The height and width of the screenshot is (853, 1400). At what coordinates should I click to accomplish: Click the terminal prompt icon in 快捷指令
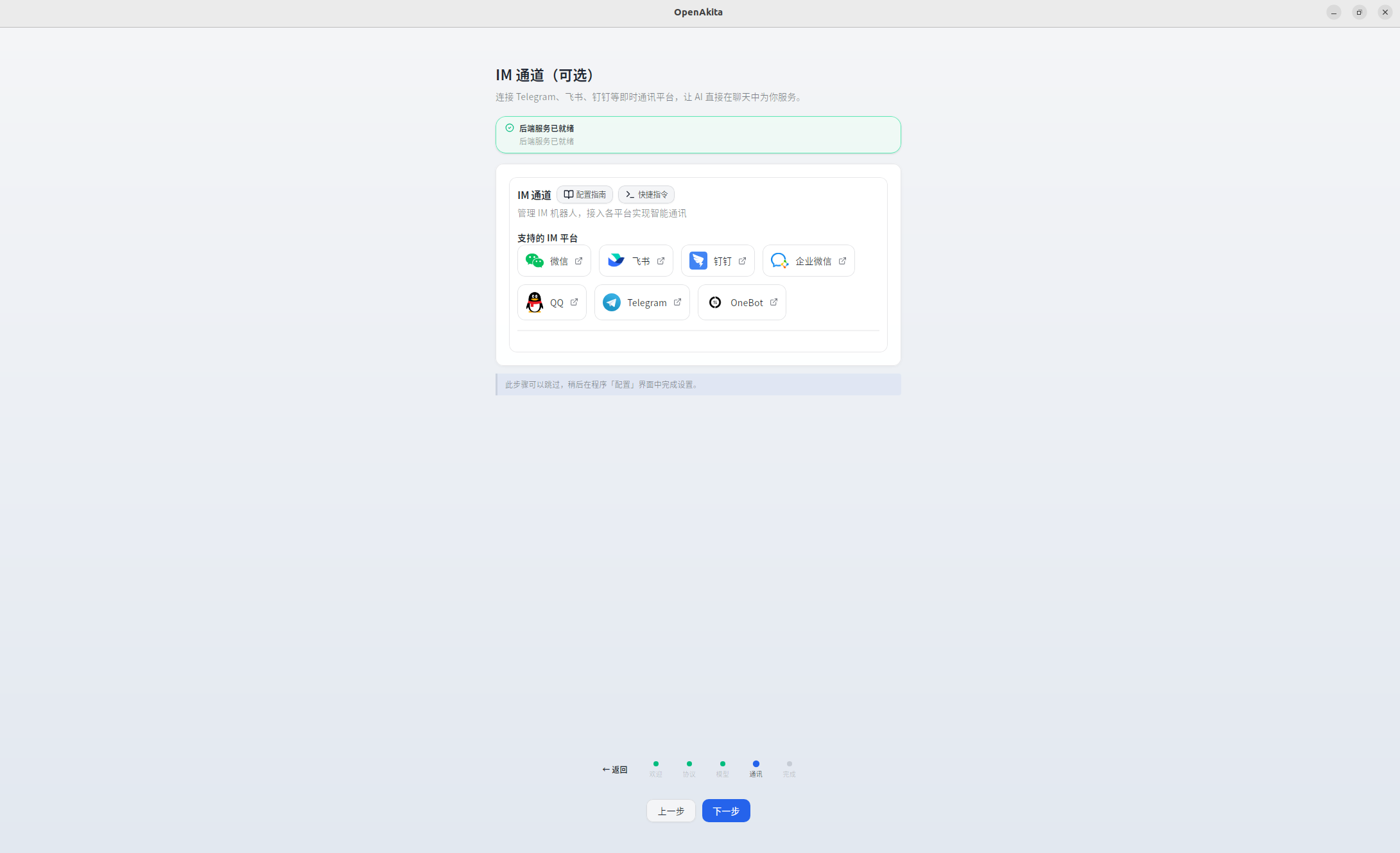630,194
